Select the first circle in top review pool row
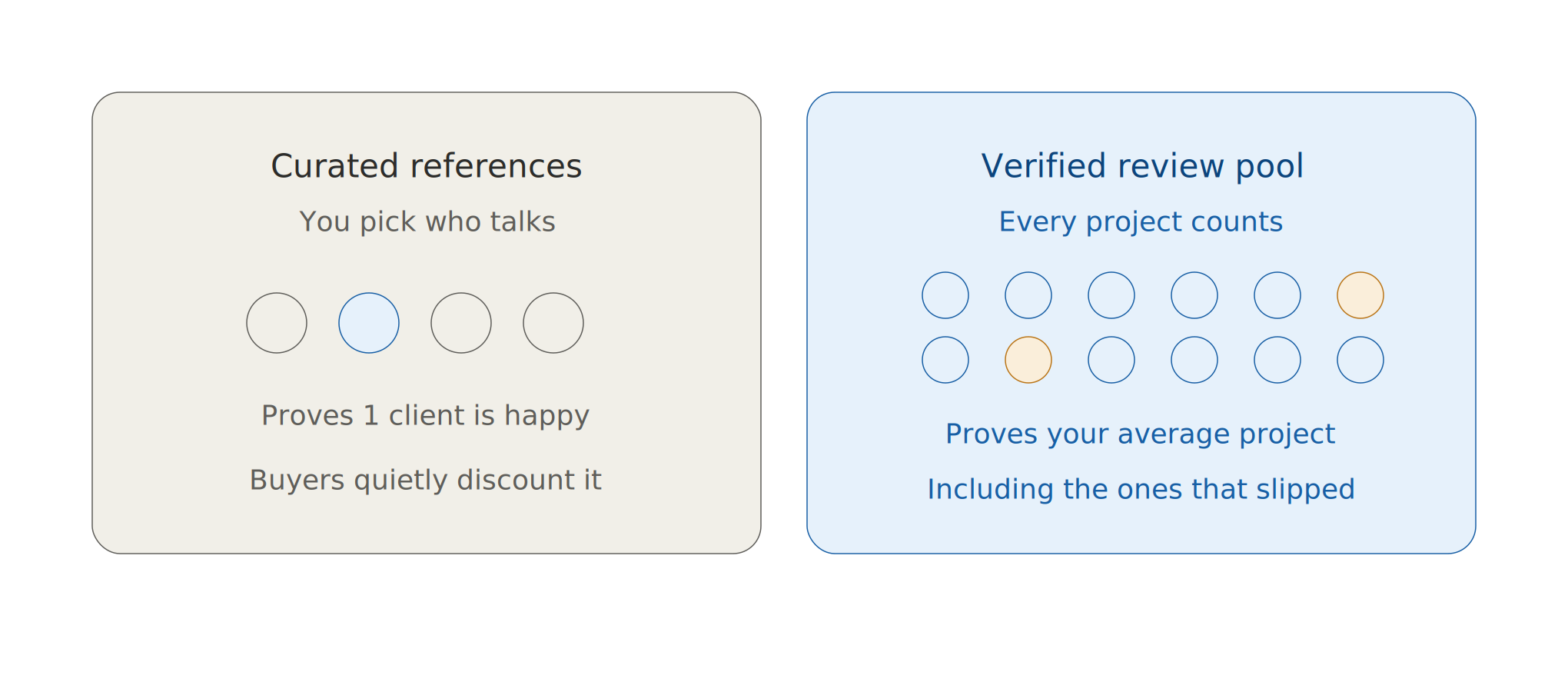 pyautogui.click(x=945, y=295)
